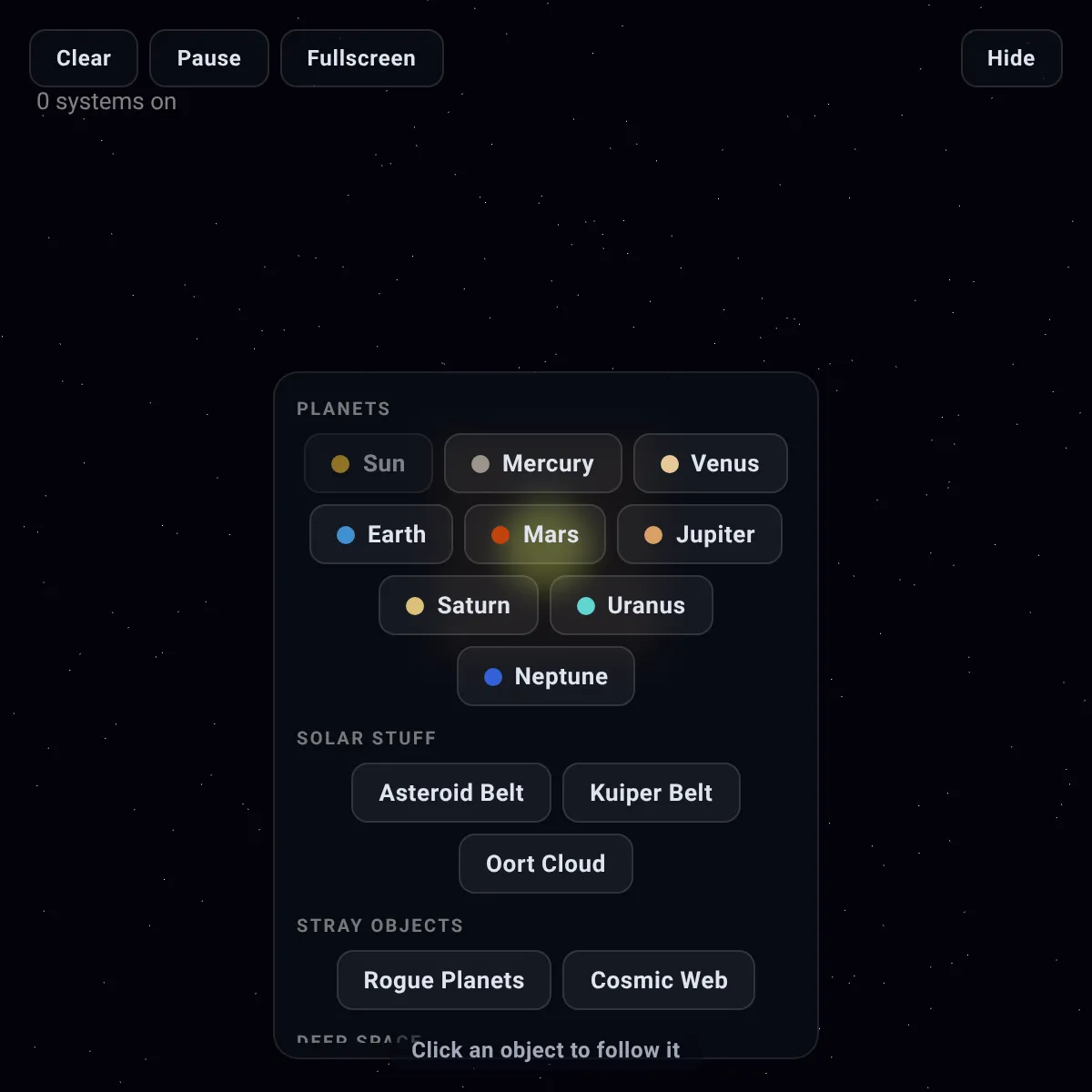
Task: Click the blue Neptune dot icon
Action: pyautogui.click(x=493, y=677)
